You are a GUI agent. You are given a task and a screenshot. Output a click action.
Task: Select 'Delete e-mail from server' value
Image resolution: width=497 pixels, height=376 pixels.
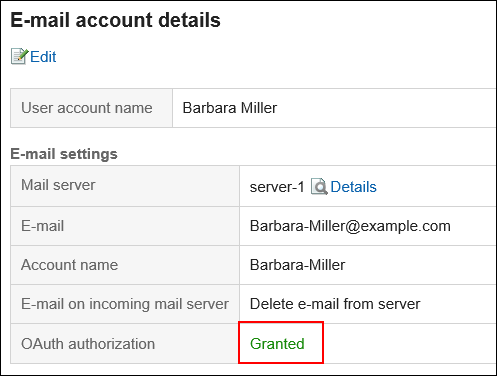(x=335, y=304)
